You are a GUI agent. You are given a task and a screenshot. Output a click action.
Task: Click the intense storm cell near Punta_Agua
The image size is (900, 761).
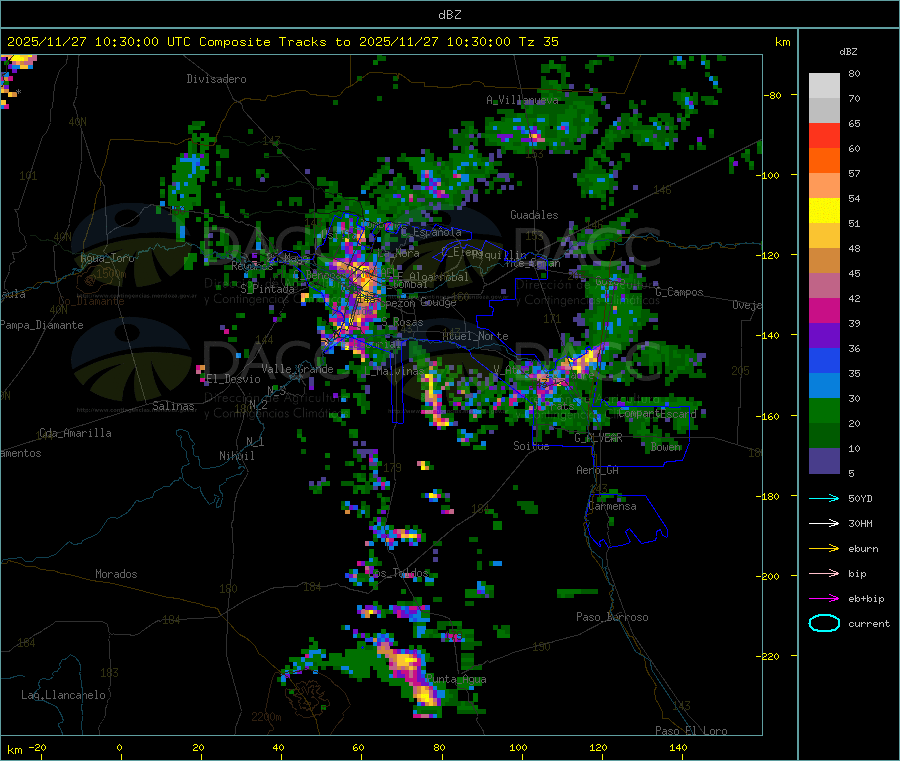click(x=410, y=677)
